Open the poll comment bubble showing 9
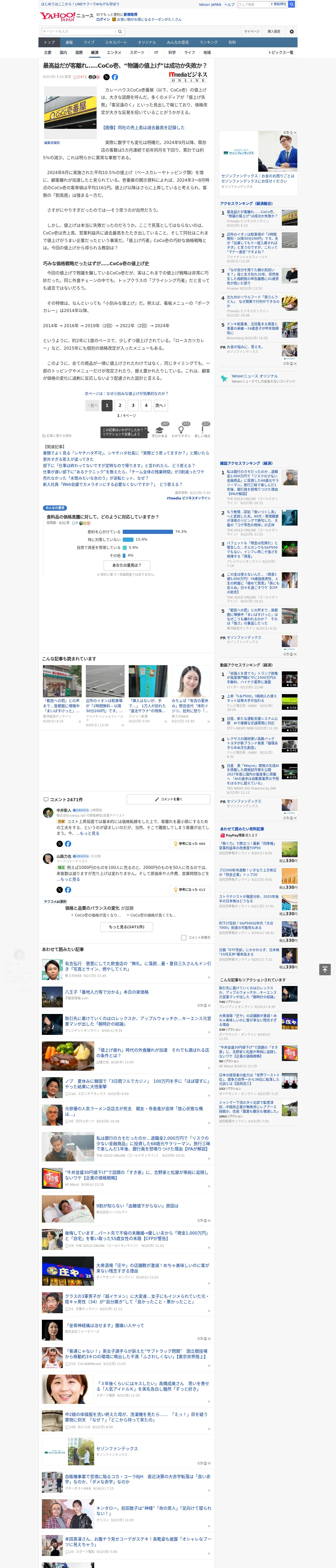The image size is (336, 1568). pos(75,523)
